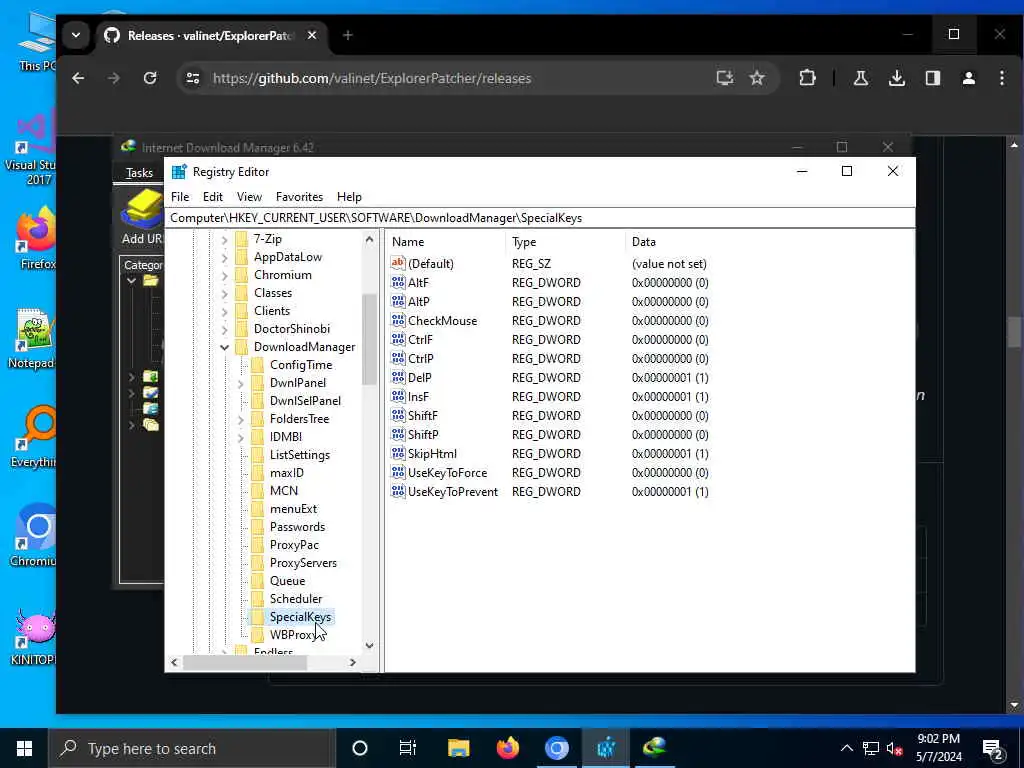Click Internet Download Manager taskbar icon

click(x=654, y=748)
